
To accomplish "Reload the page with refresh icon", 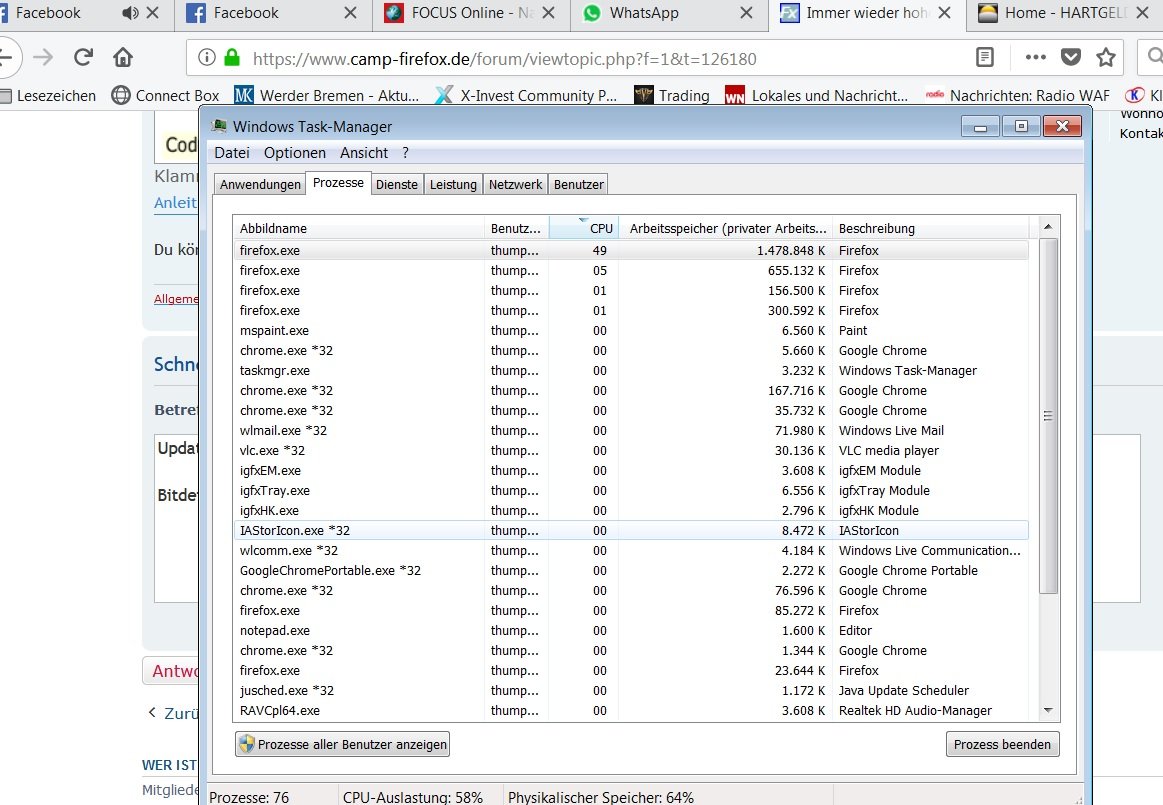I will (x=84, y=57).
